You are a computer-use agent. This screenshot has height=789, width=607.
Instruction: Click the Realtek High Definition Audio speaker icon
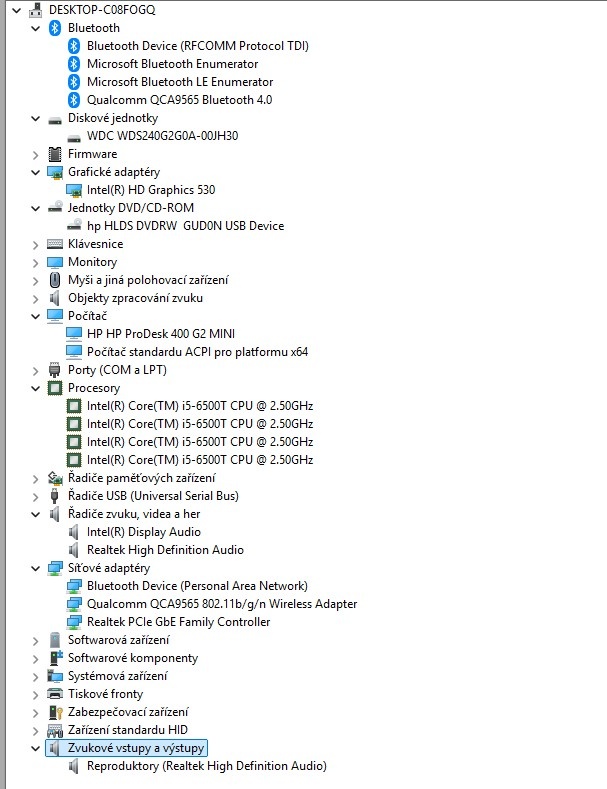[74, 549]
